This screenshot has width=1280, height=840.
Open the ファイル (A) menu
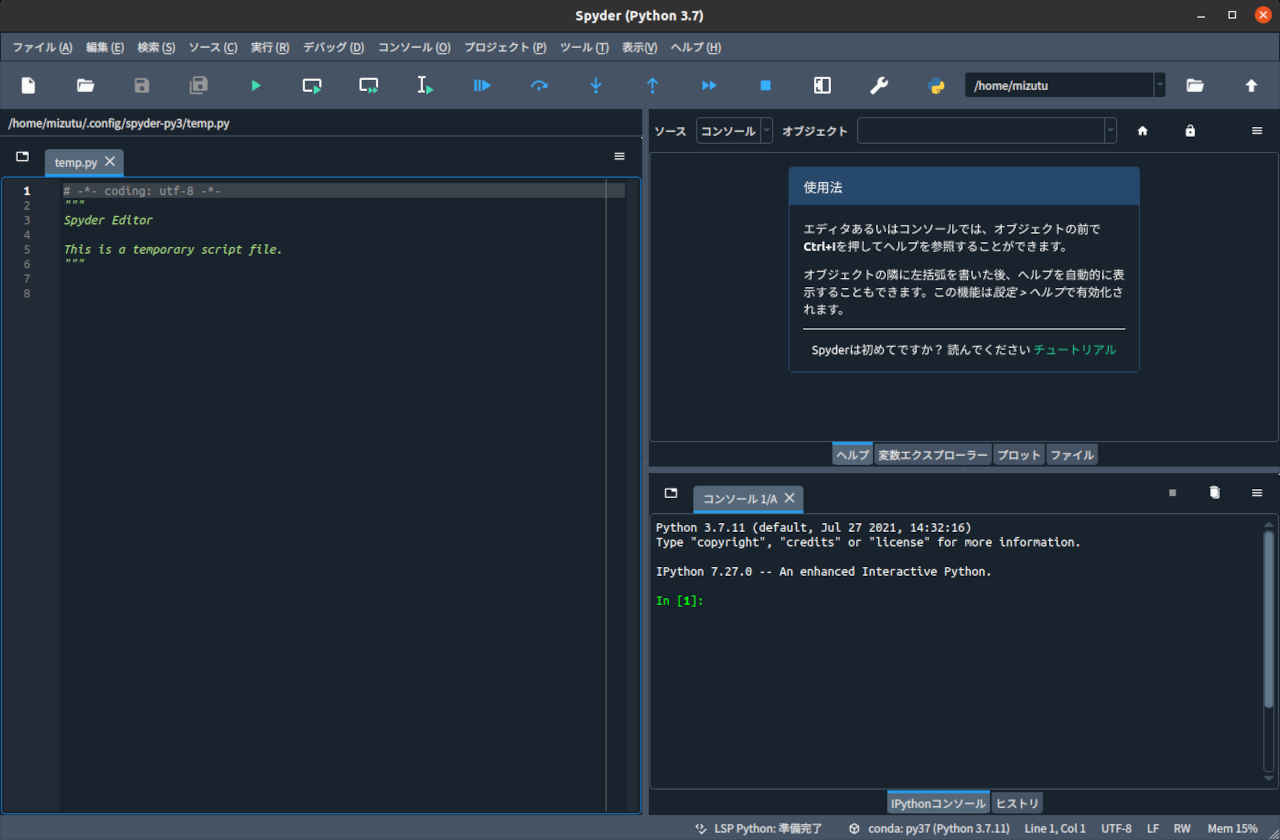tap(42, 47)
